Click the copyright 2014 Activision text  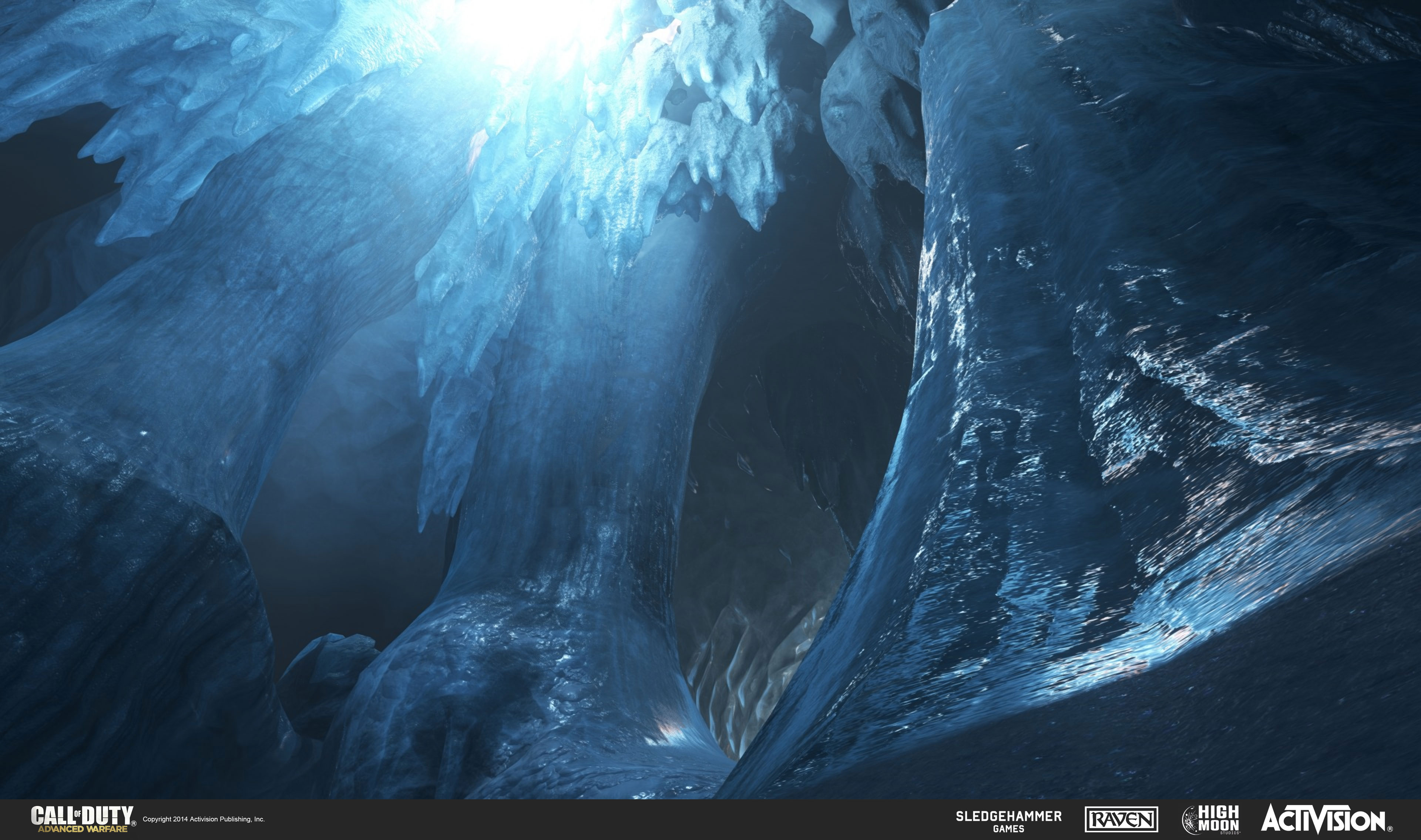tap(204, 819)
